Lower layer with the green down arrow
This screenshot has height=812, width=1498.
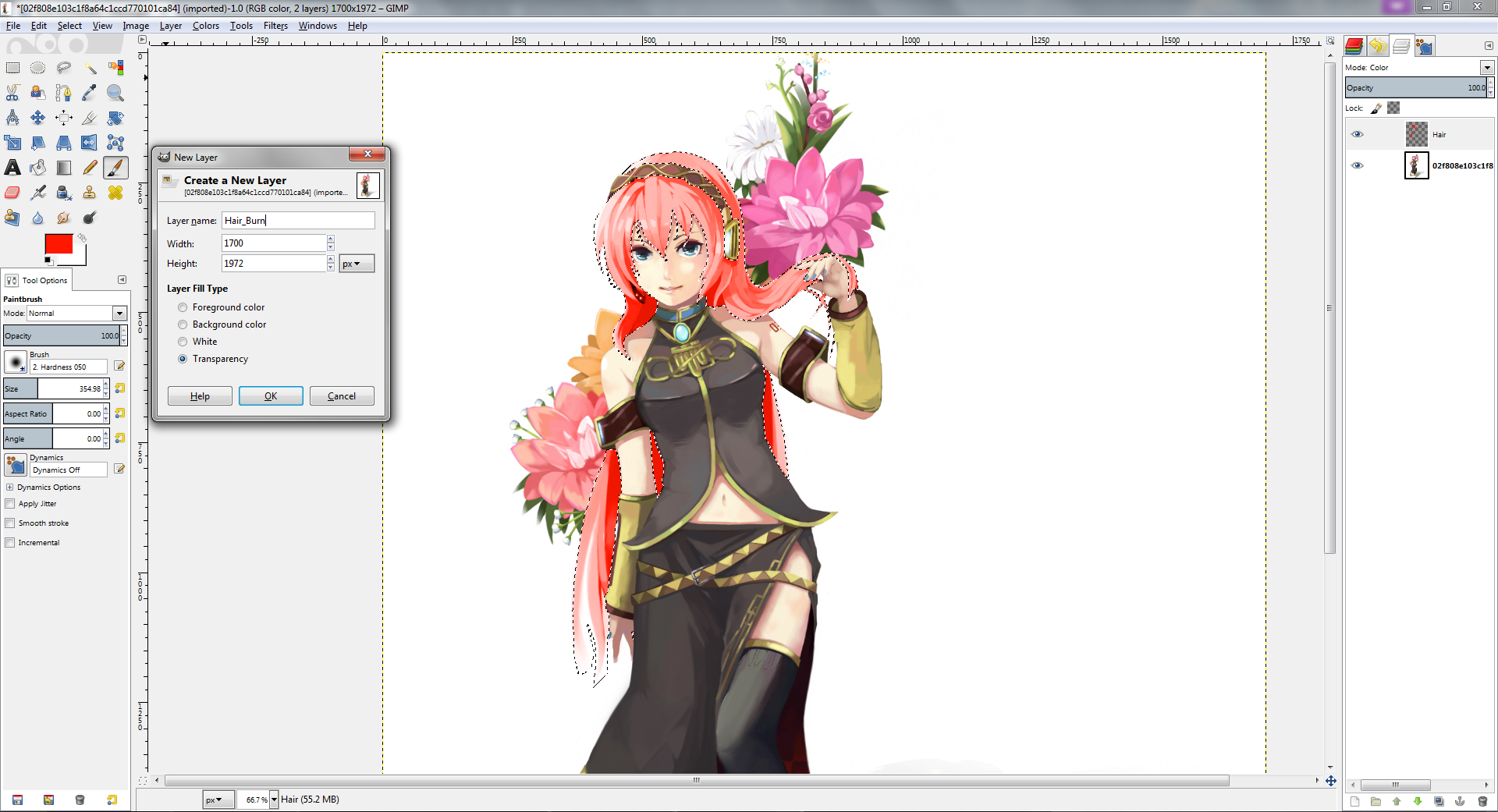tap(1418, 801)
